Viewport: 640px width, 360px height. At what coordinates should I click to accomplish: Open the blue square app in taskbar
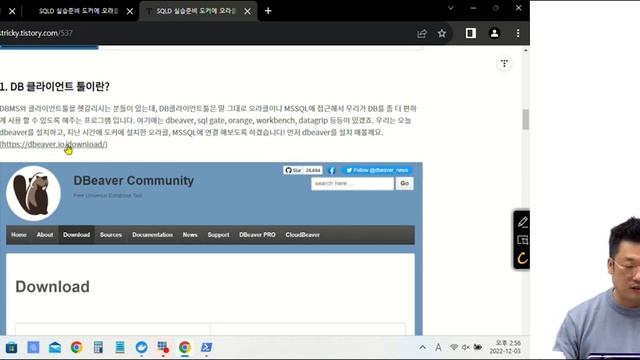click(x=33, y=347)
